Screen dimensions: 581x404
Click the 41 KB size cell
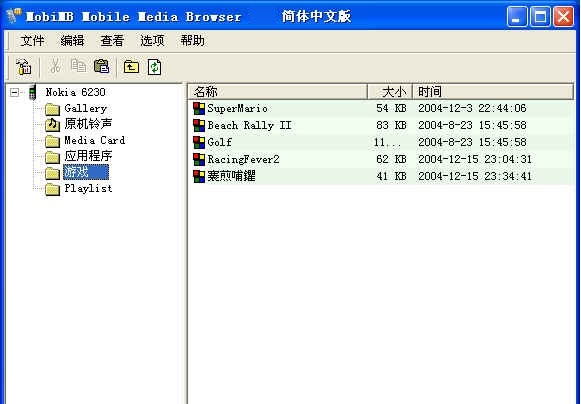[391, 176]
